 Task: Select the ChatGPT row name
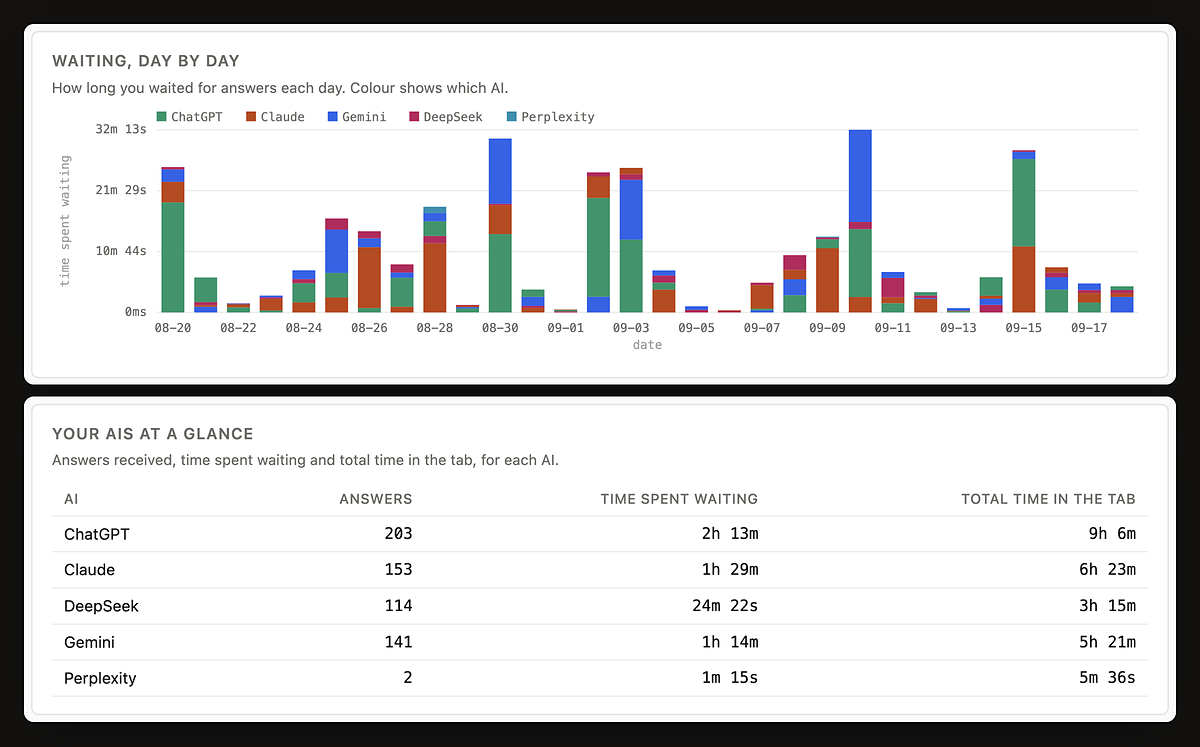click(x=97, y=534)
